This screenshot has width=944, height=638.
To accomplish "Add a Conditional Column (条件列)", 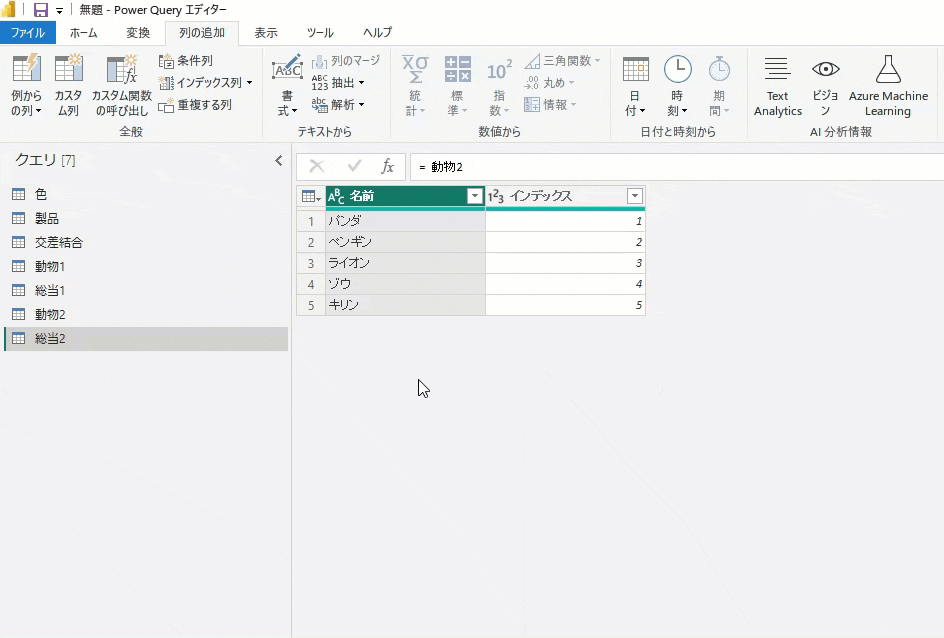I will (185, 61).
